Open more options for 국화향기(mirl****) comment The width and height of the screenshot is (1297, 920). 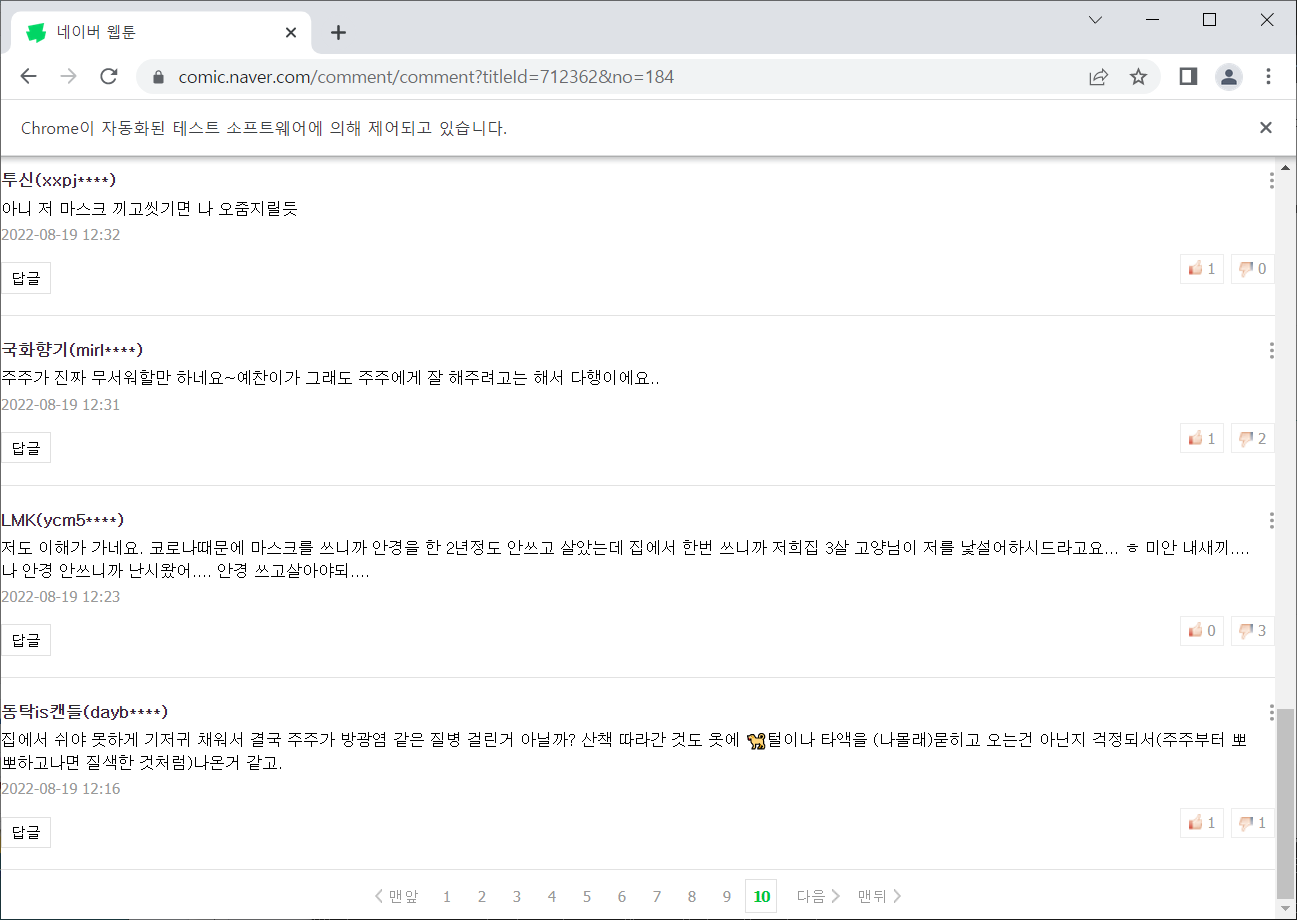click(1271, 350)
